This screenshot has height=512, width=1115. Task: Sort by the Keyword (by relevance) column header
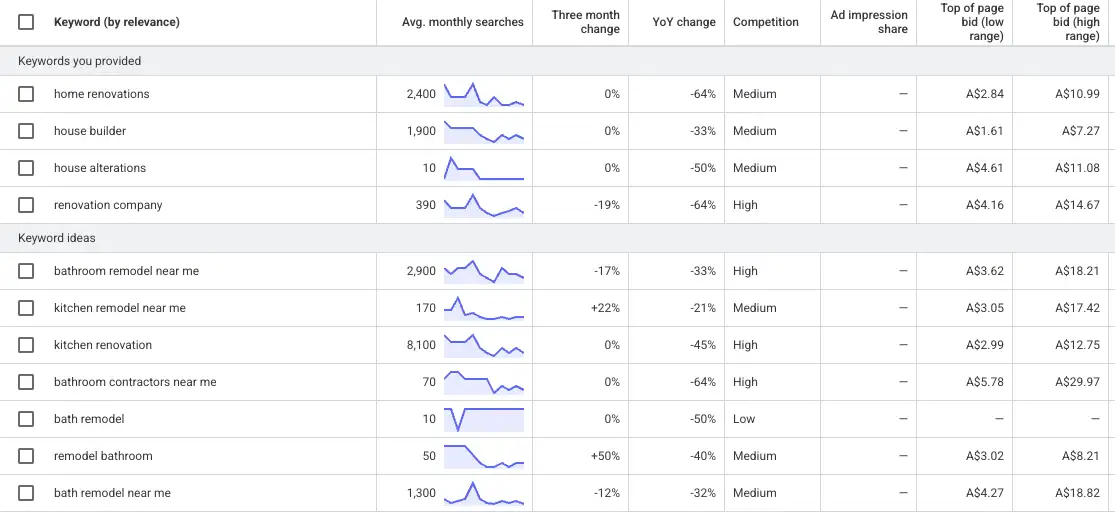[117, 22]
